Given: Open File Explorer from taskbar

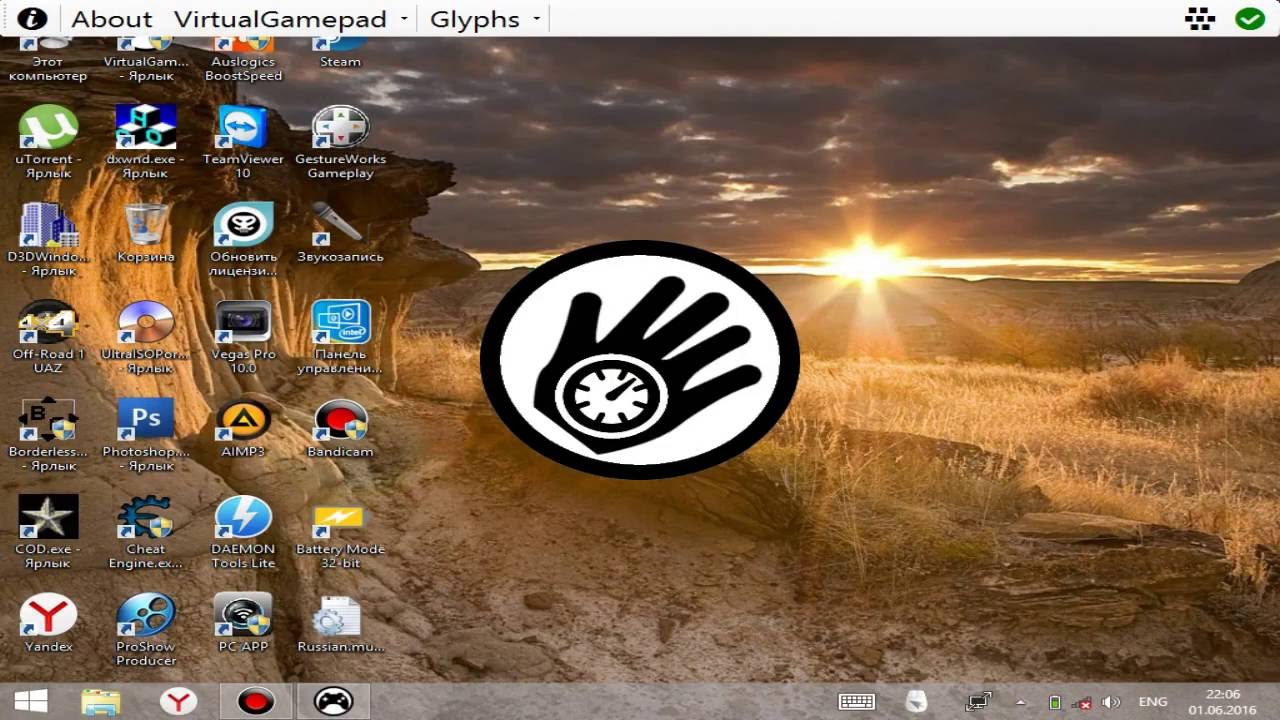Looking at the screenshot, I should pos(101,702).
